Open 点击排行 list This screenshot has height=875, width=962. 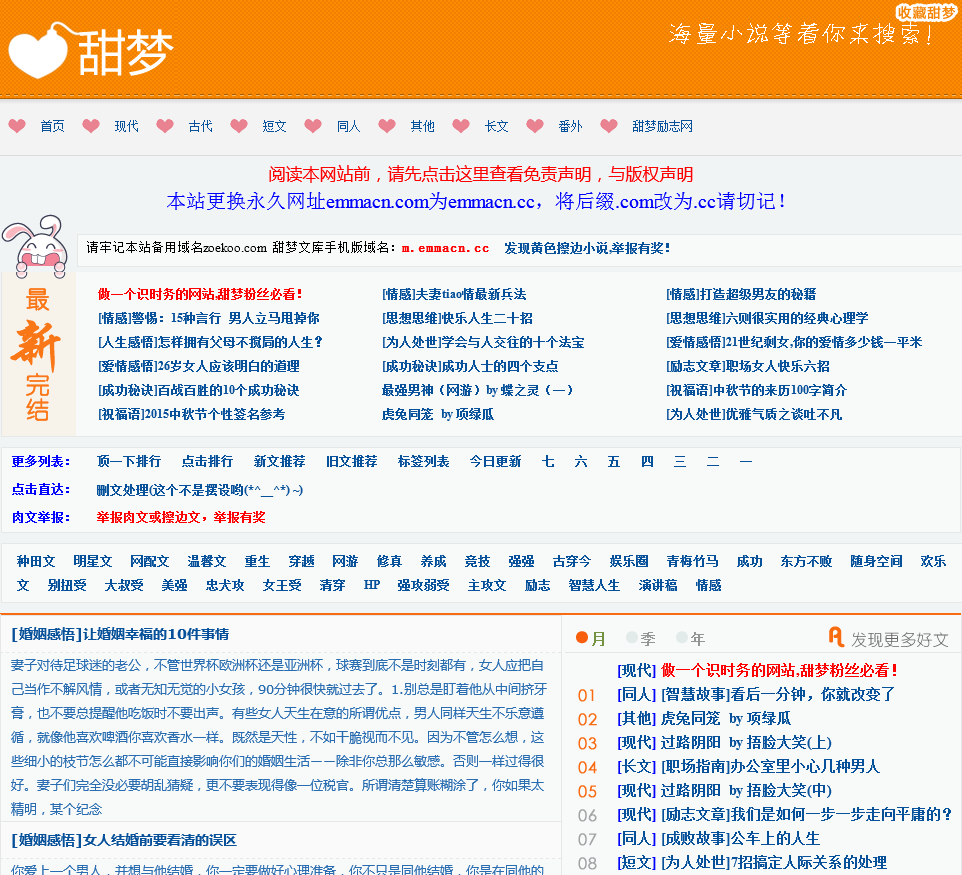coord(207,461)
